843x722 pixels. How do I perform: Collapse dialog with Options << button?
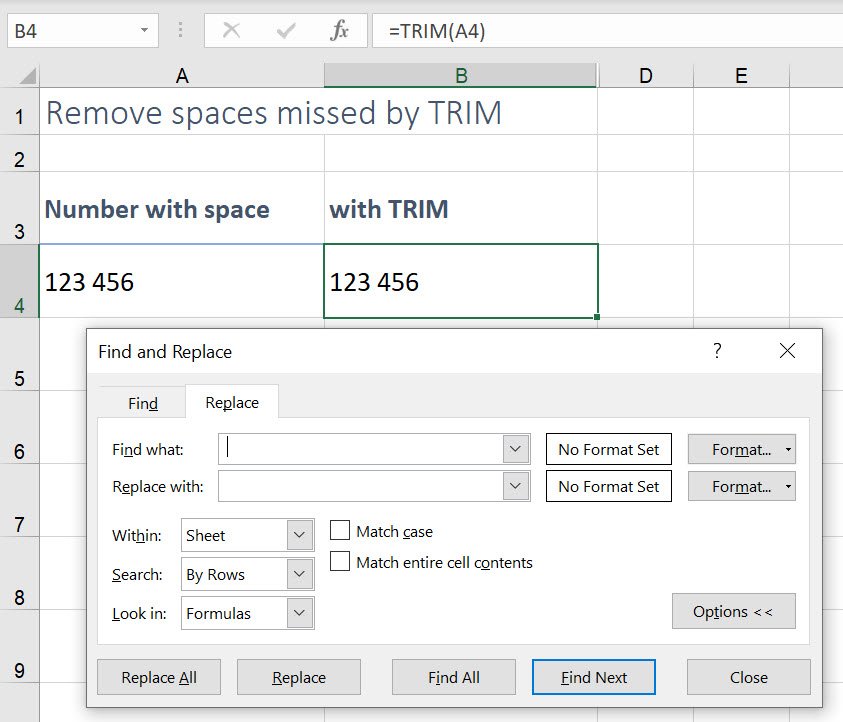tap(733, 611)
